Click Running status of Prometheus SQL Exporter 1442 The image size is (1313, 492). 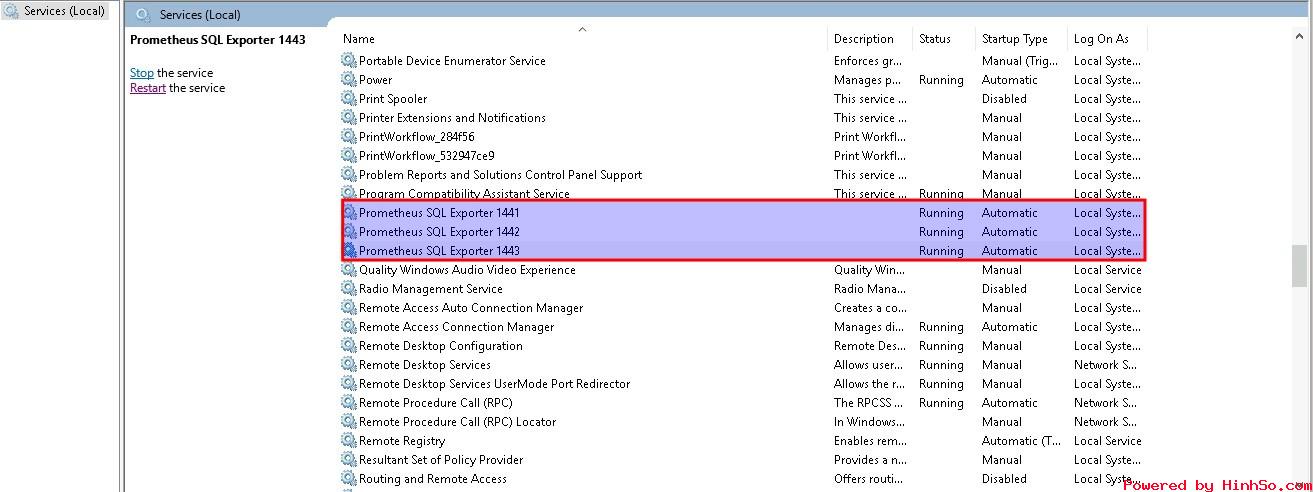click(941, 232)
